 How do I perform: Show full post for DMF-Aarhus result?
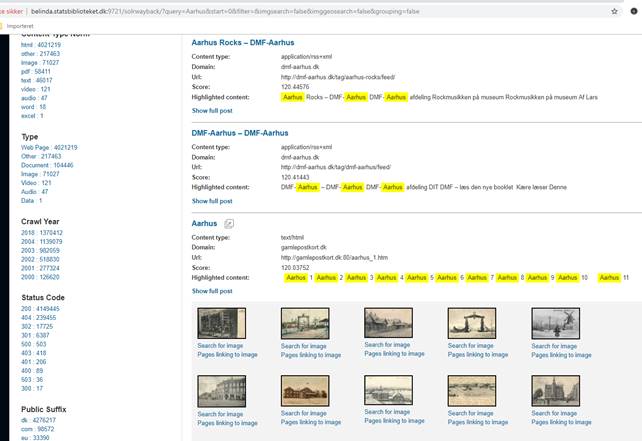tap(212, 201)
